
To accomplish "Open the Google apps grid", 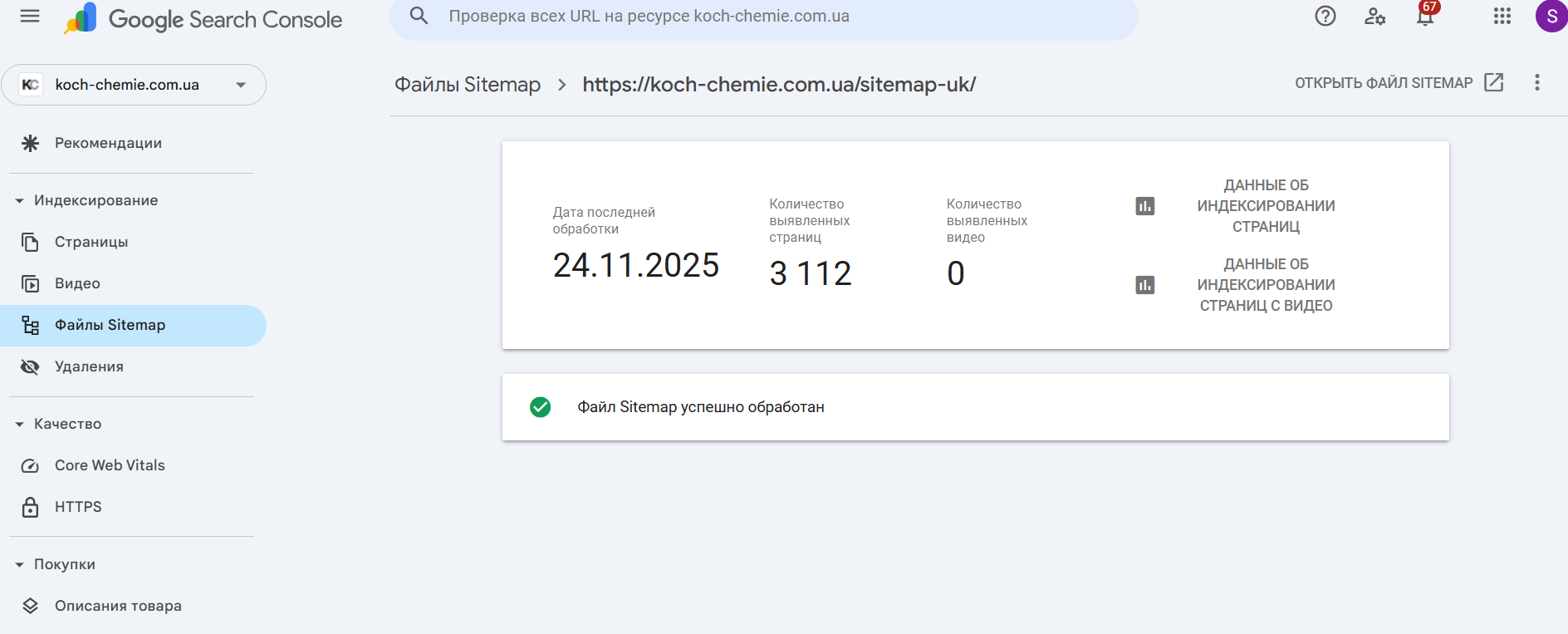I will pos(1502,16).
